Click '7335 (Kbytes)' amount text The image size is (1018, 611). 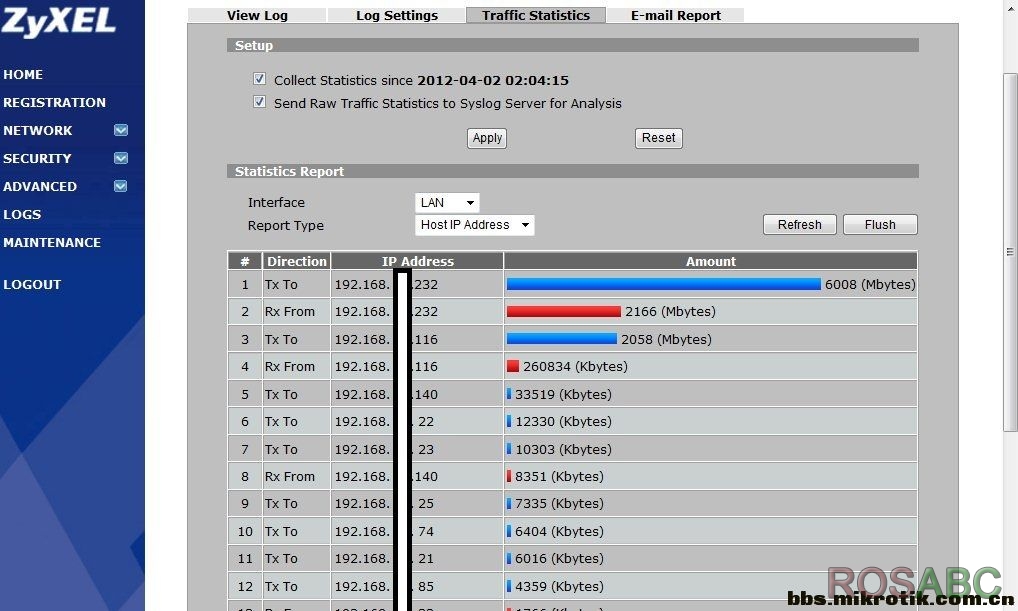click(x=559, y=503)
